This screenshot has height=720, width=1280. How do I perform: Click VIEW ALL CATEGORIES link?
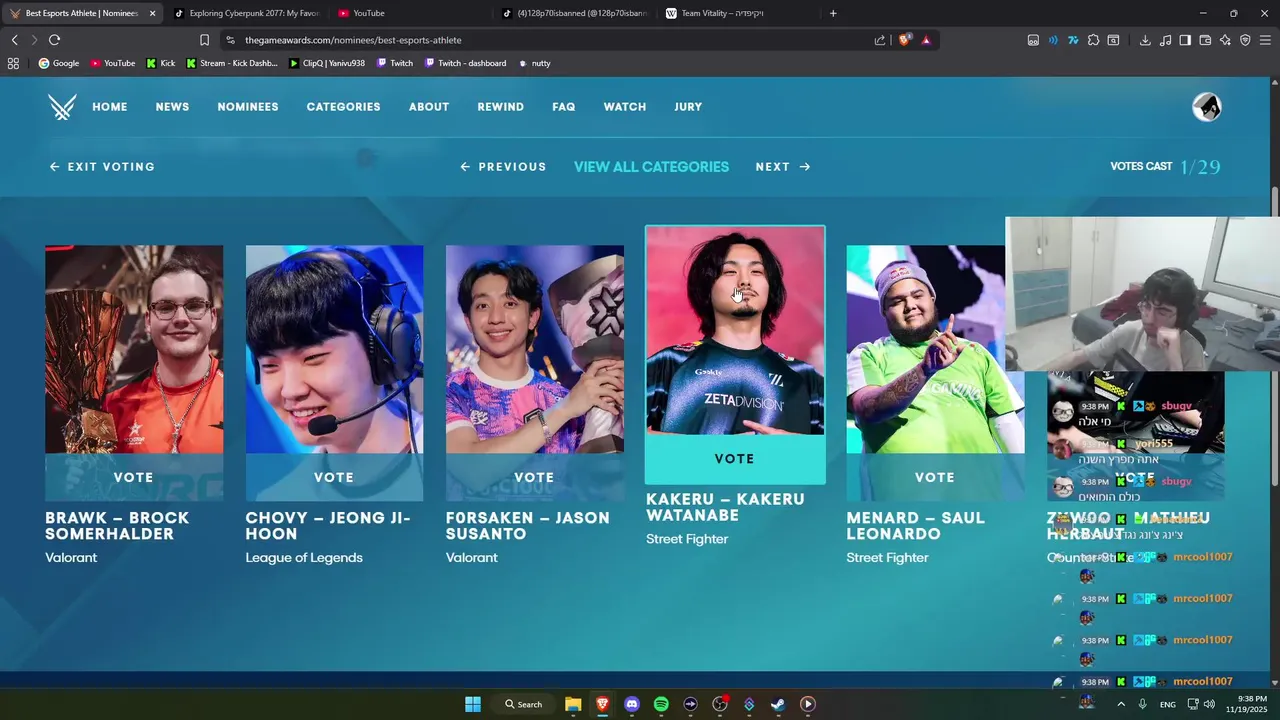(651, 167)
